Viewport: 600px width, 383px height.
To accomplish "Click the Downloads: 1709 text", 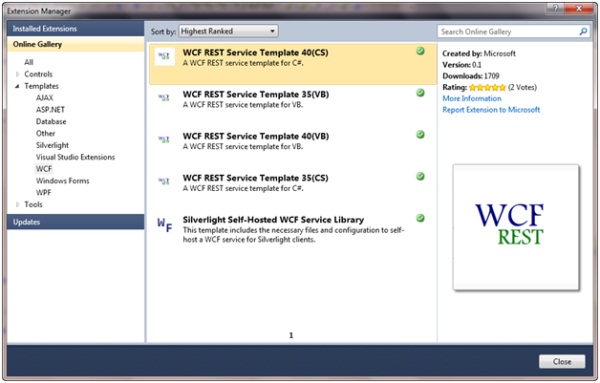I will [471, 76].
